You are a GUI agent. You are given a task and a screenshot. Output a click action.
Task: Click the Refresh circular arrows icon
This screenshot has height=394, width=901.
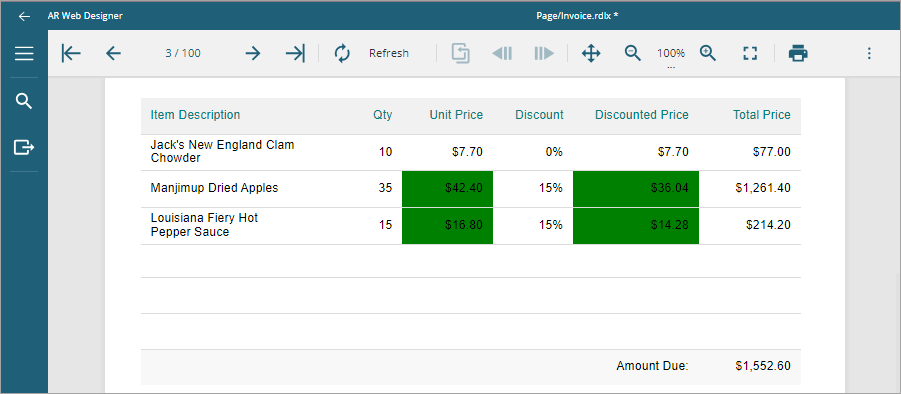tap(342, 53)
